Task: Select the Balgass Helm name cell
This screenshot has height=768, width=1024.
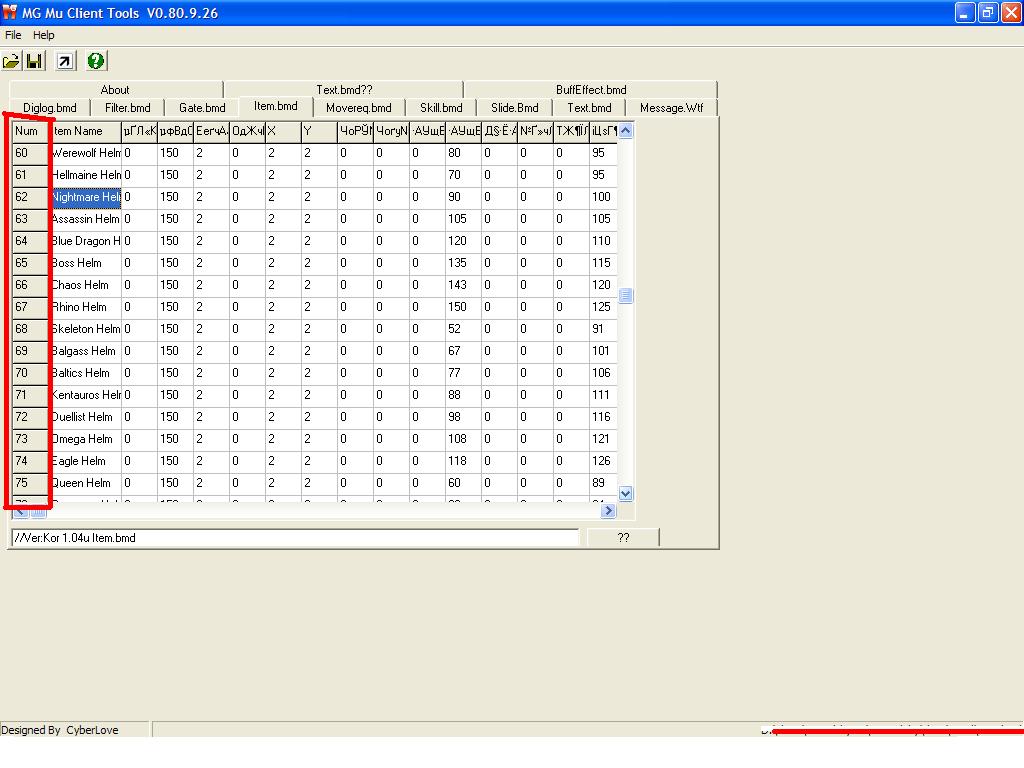Action: (x=86, y=351)
